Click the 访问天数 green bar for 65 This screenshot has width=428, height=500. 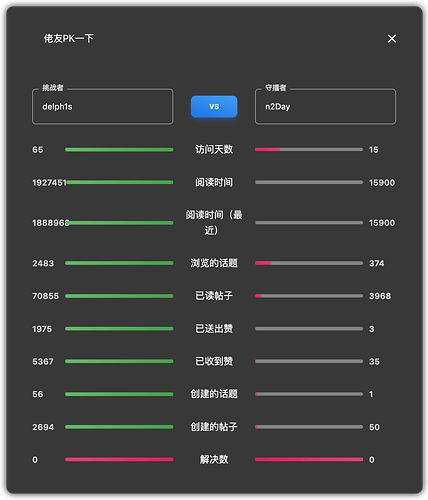point(119,150)
